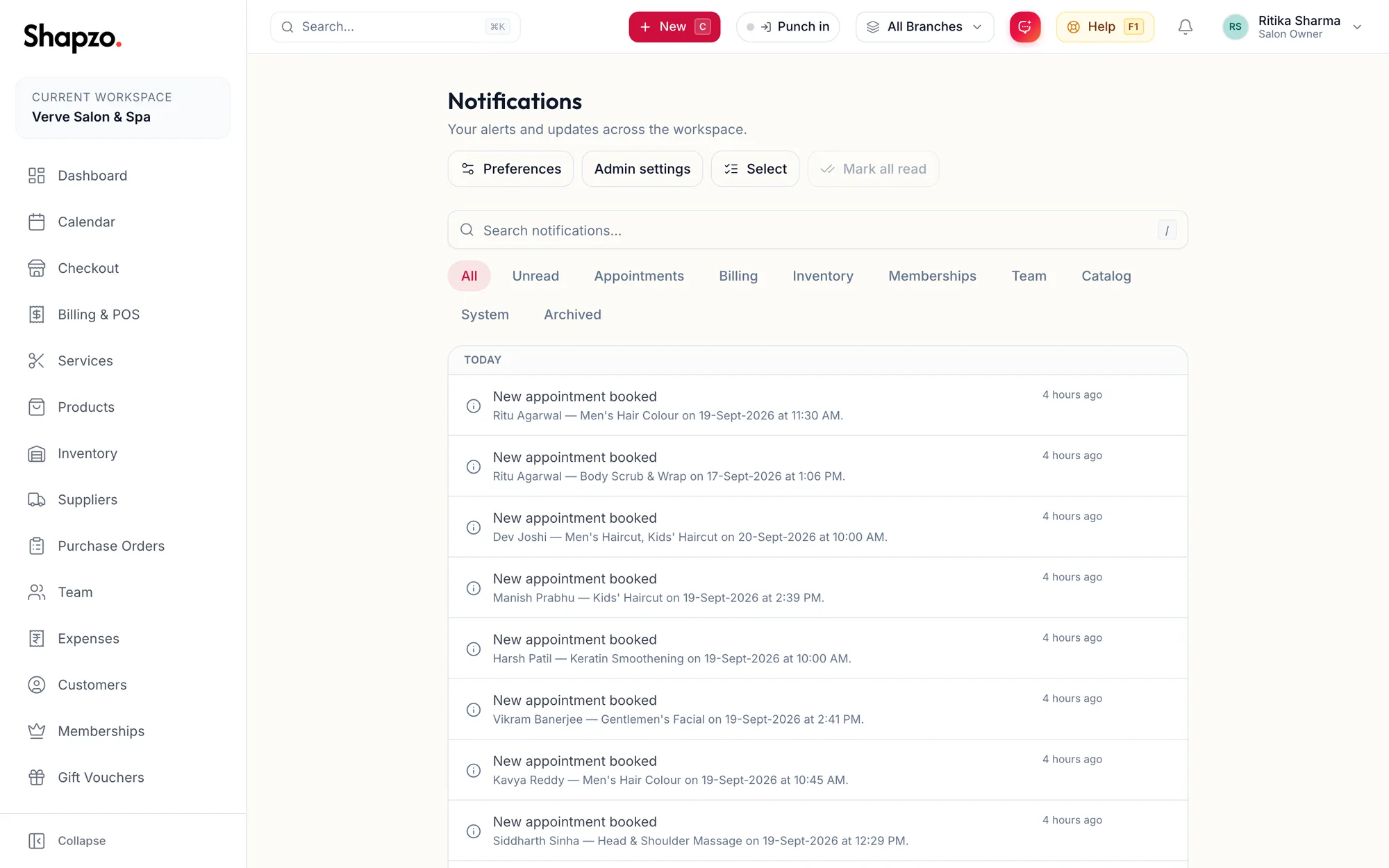Click Mark all read
Screen dimensions: 1389x868
point(873,169)
